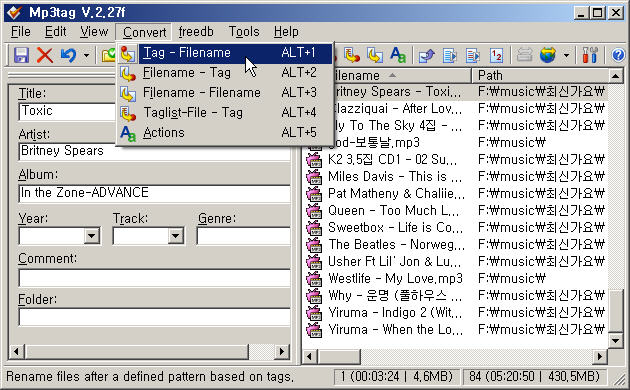The image size is (630, 390).
Task: Open the Tools menu
Action: pos(244,32)
